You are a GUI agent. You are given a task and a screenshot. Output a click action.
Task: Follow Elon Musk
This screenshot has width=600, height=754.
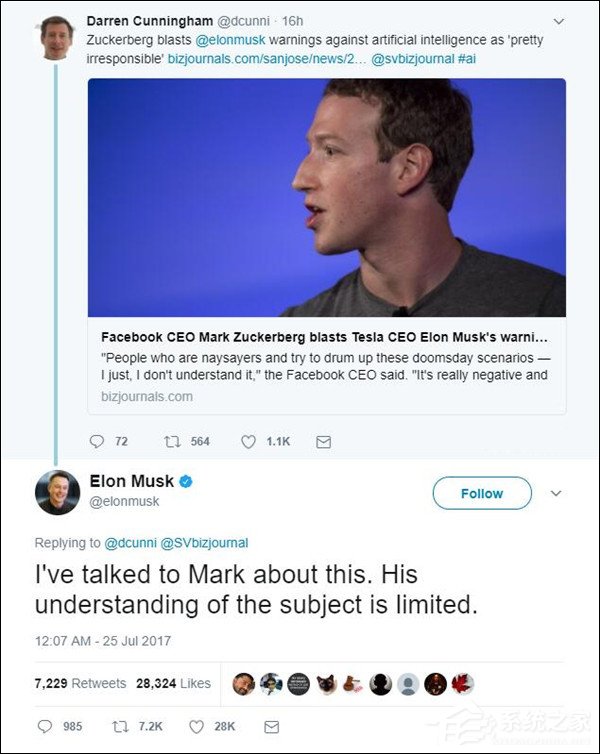tap(482, 493)
